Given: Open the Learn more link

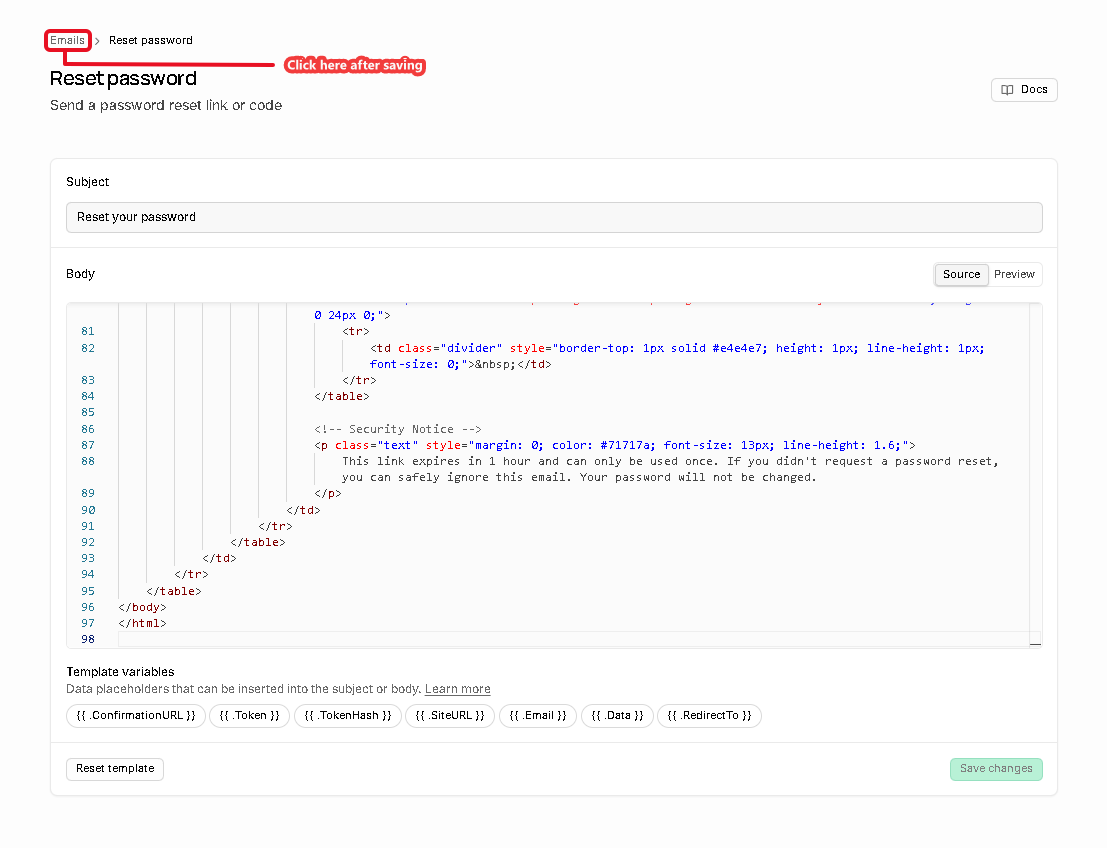Looking at the screenshot, I should (457, 689).
